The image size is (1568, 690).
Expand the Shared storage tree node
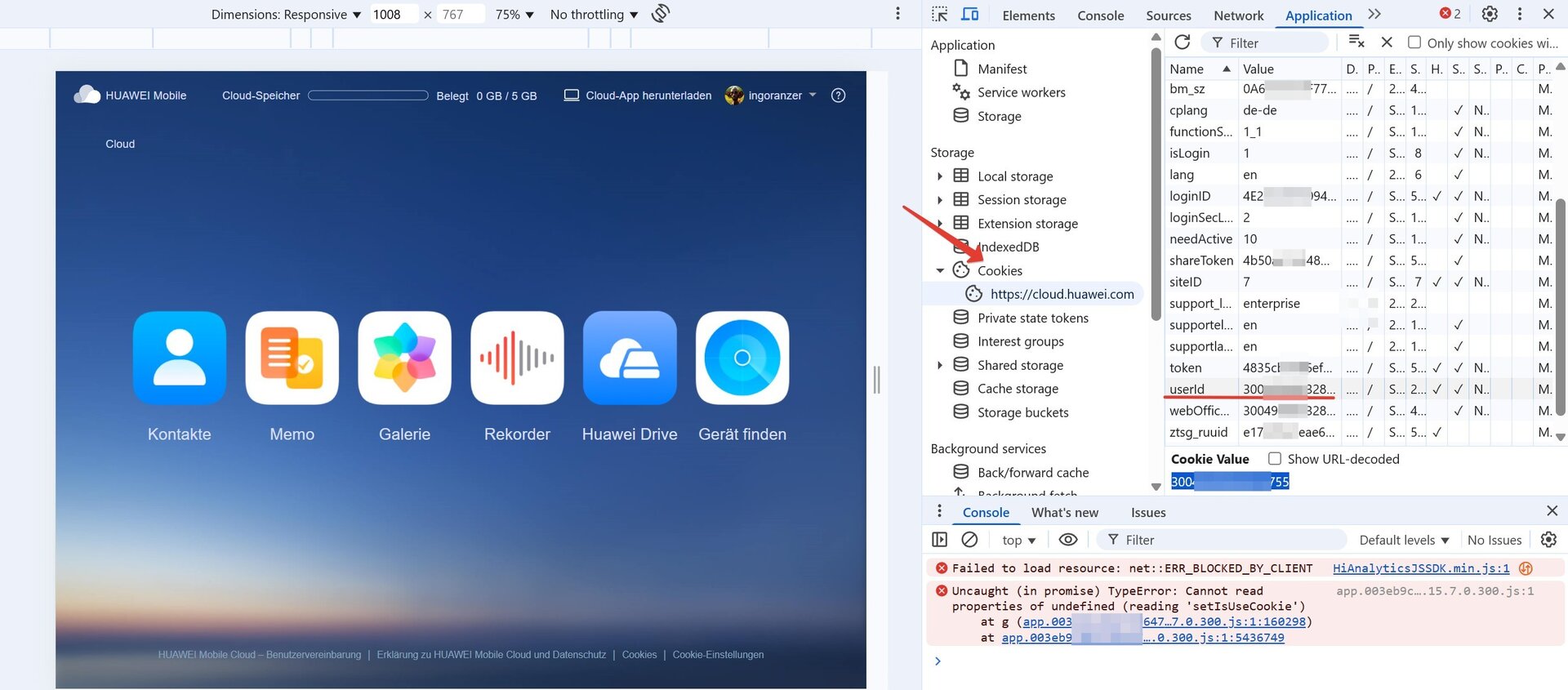point(939,365)
